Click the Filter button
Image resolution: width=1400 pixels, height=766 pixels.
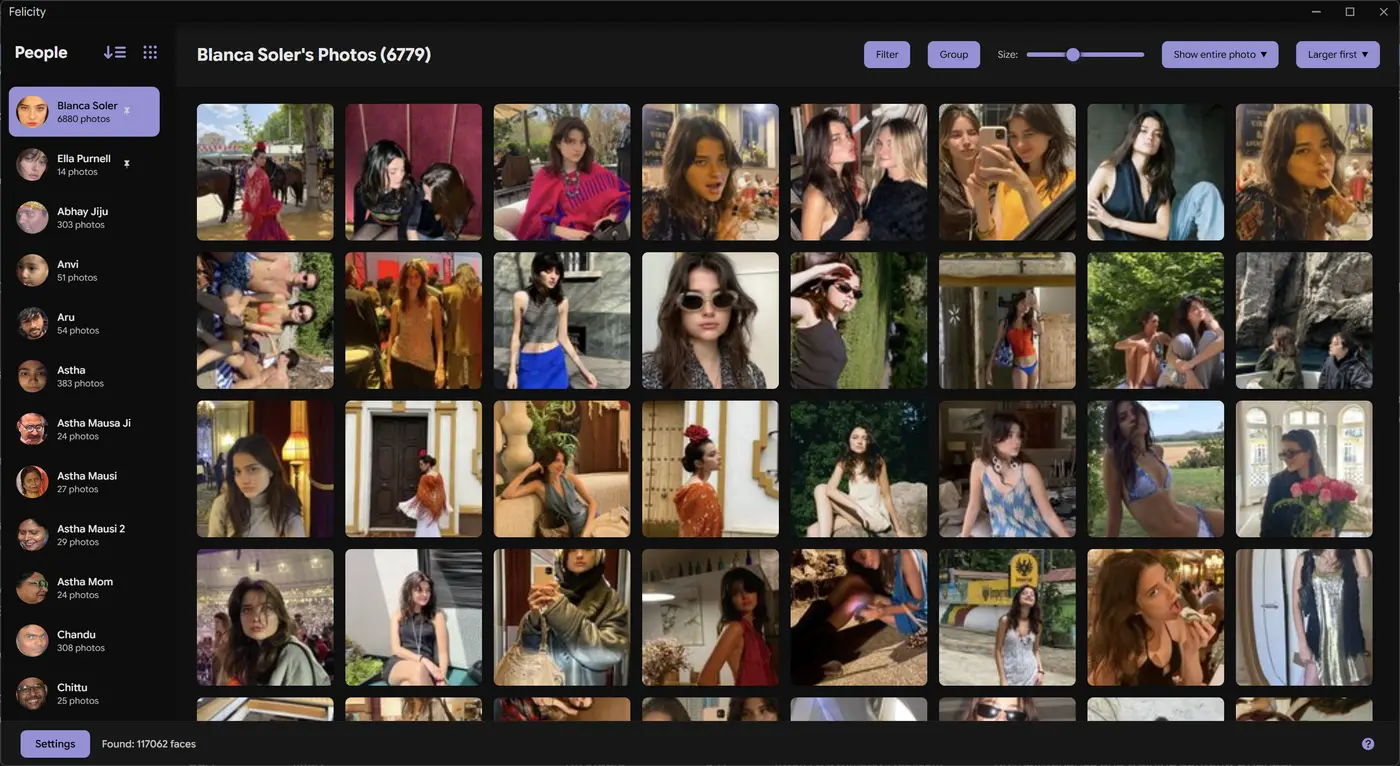[x=887, y=54]
